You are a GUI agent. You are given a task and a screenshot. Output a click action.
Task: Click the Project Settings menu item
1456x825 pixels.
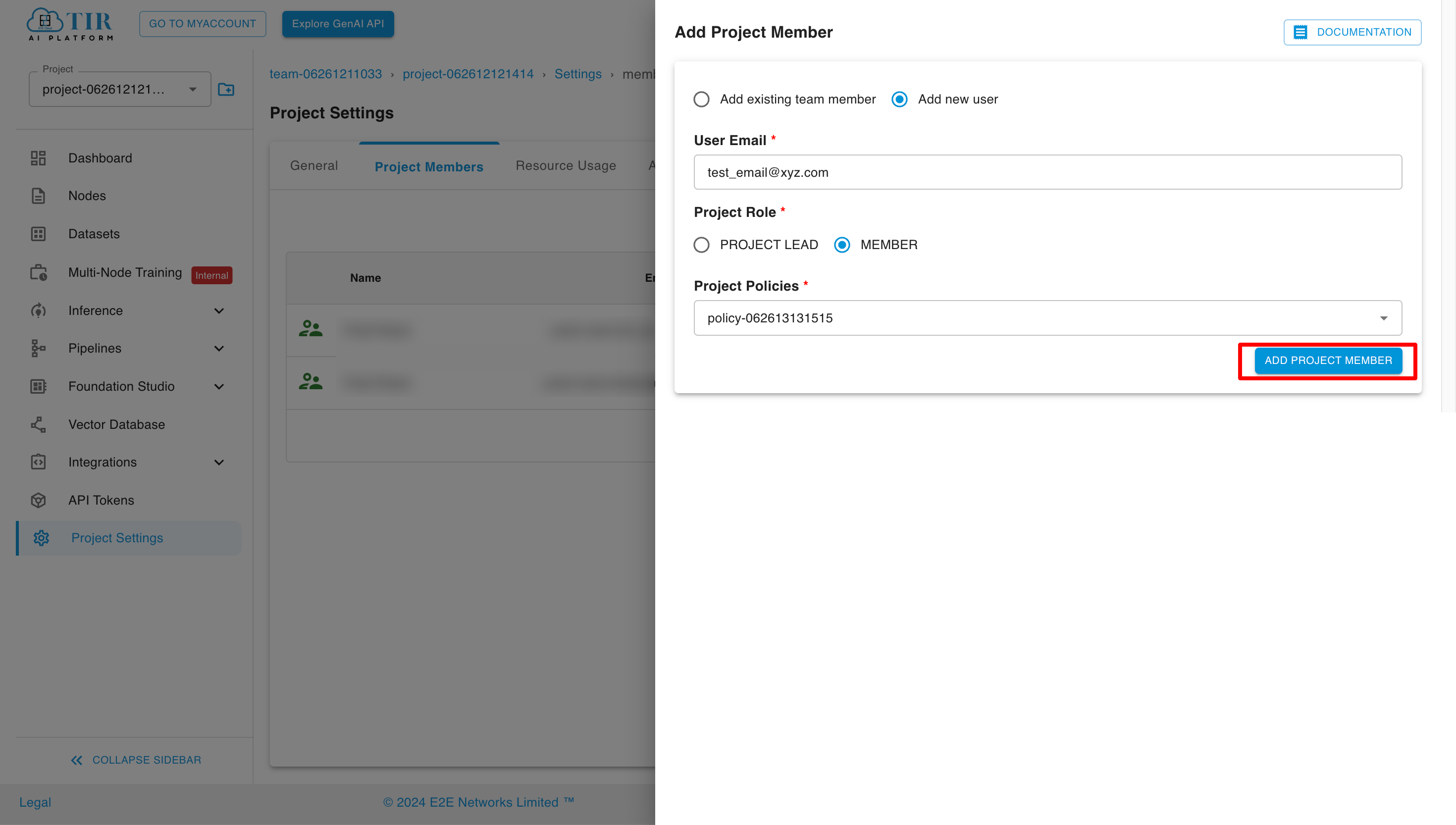pos(116,537)
